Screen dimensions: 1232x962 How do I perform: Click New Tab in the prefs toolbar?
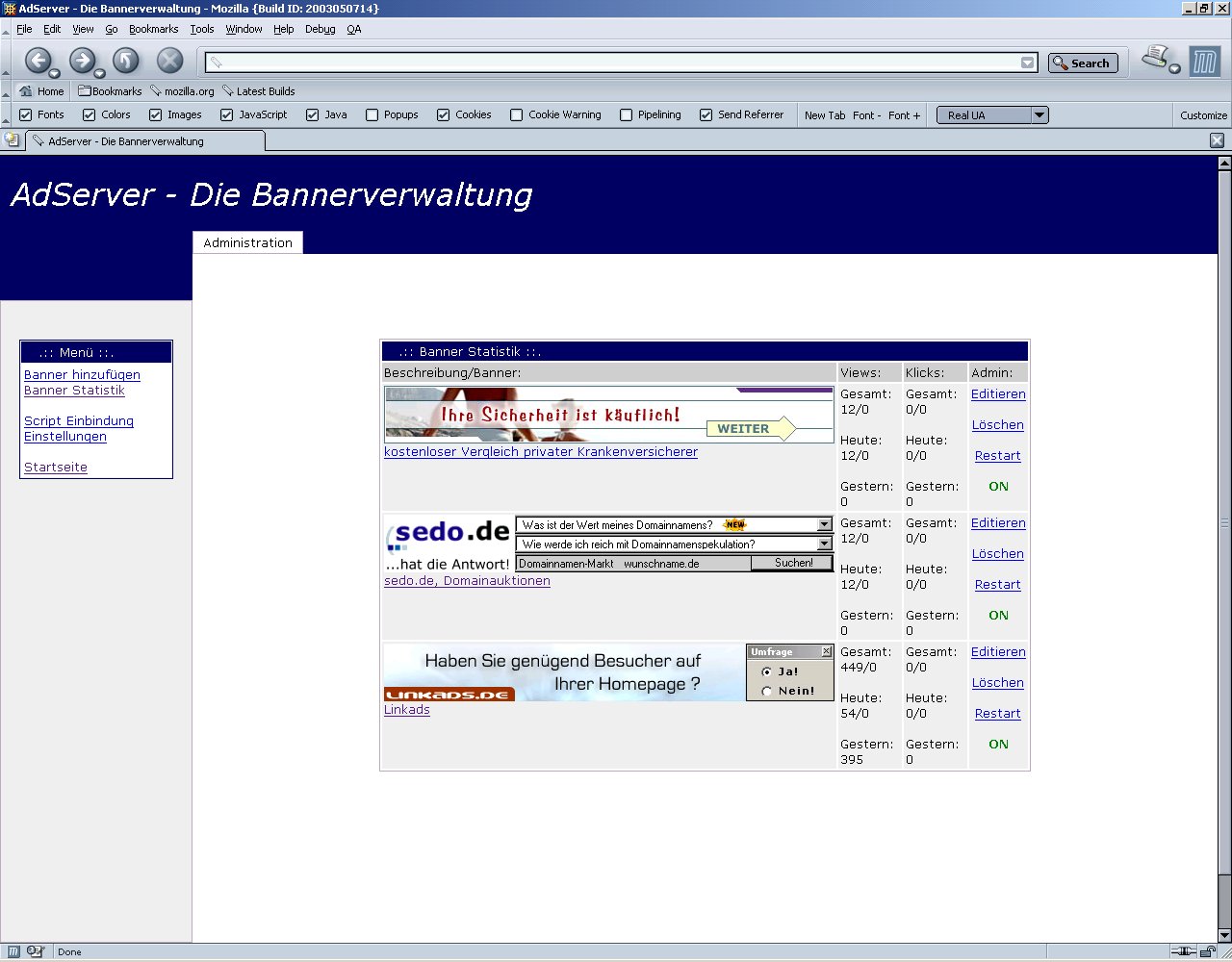[825, 115]
